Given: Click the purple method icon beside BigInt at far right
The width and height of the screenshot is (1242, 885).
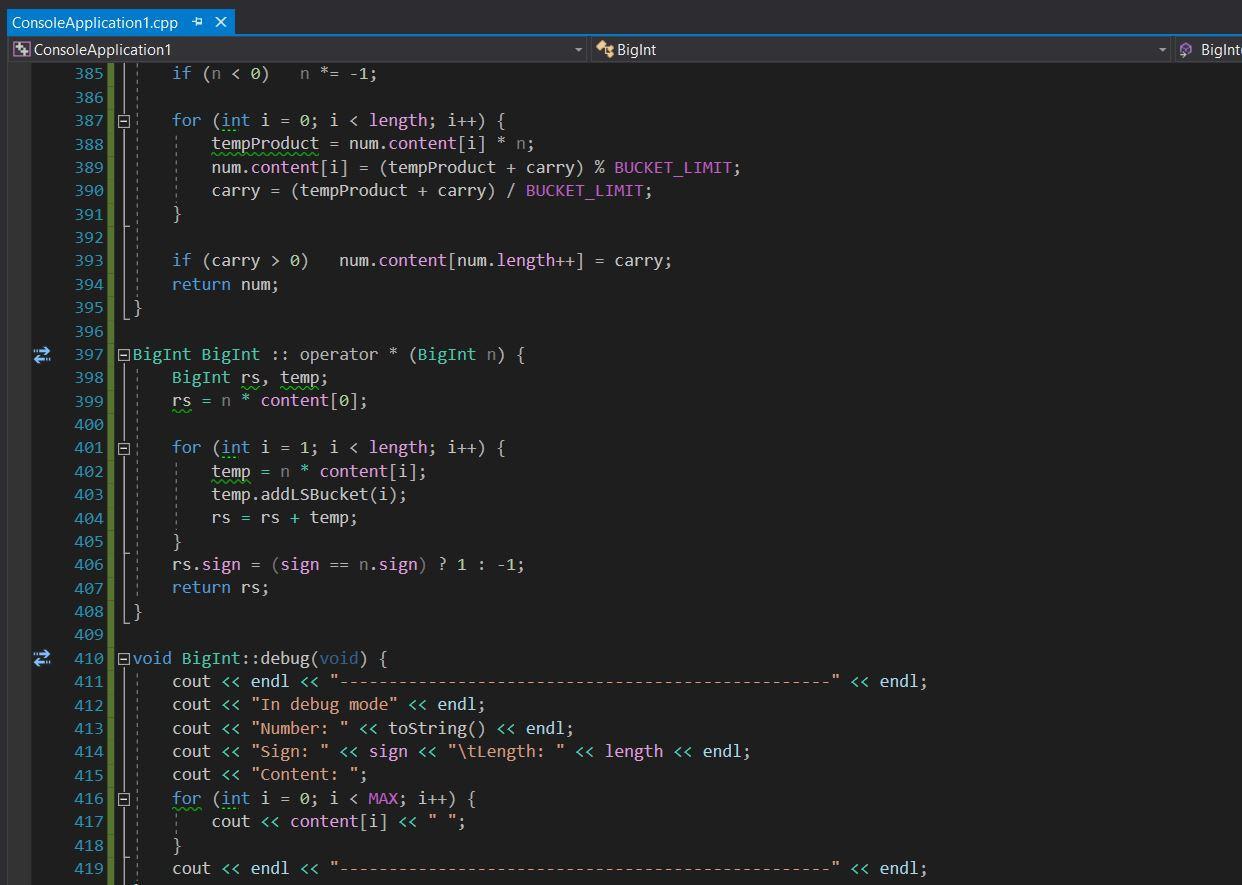Looking at the screenshot, I should tap(1187, 49).
